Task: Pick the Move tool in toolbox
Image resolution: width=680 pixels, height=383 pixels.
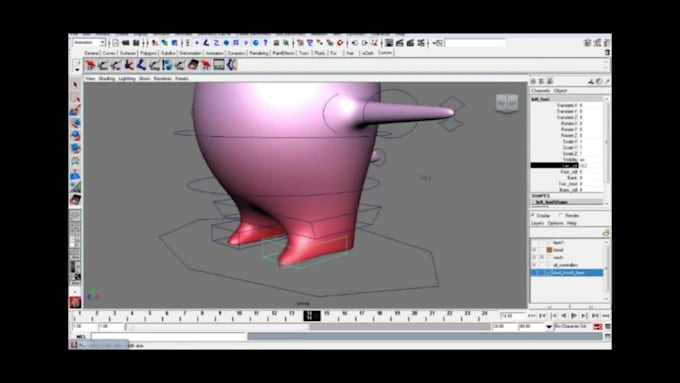Action: 75,123
